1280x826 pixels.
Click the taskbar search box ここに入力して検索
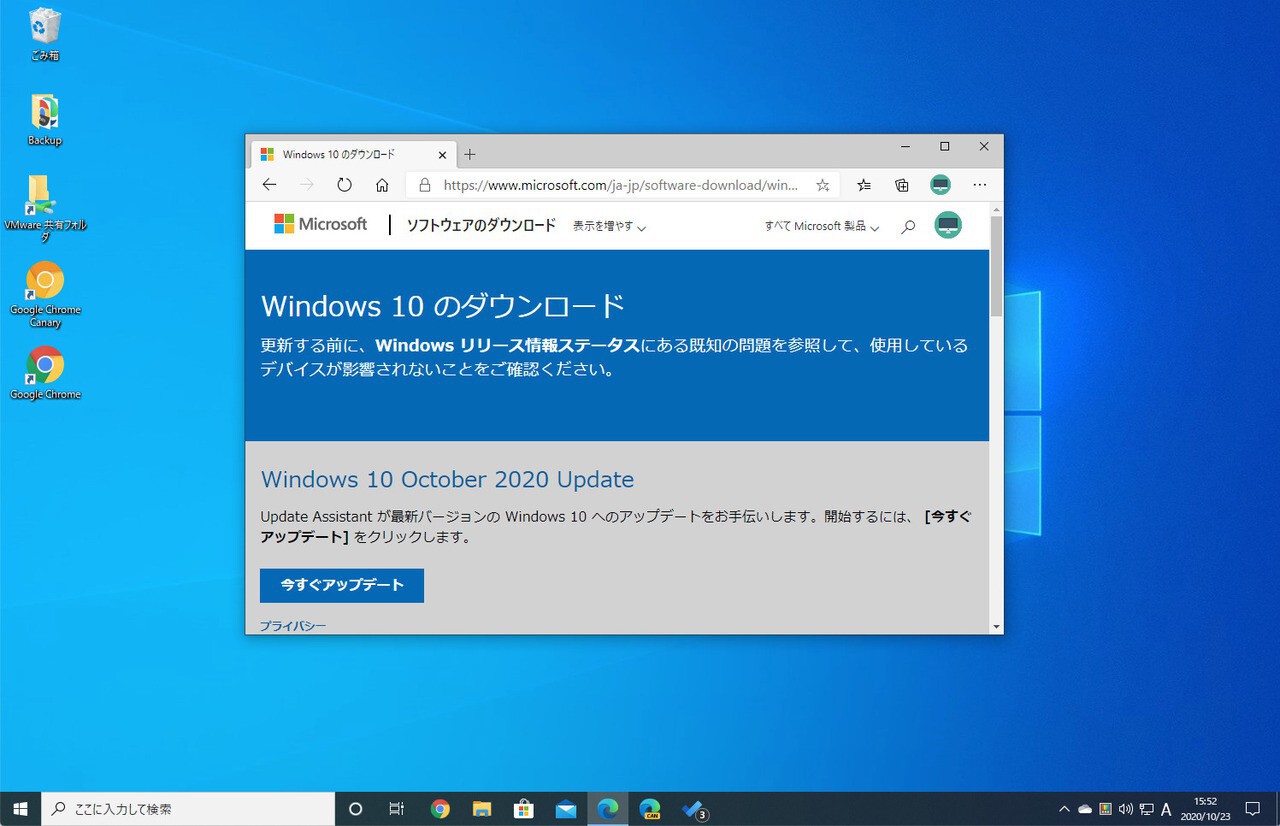[188, 809]
